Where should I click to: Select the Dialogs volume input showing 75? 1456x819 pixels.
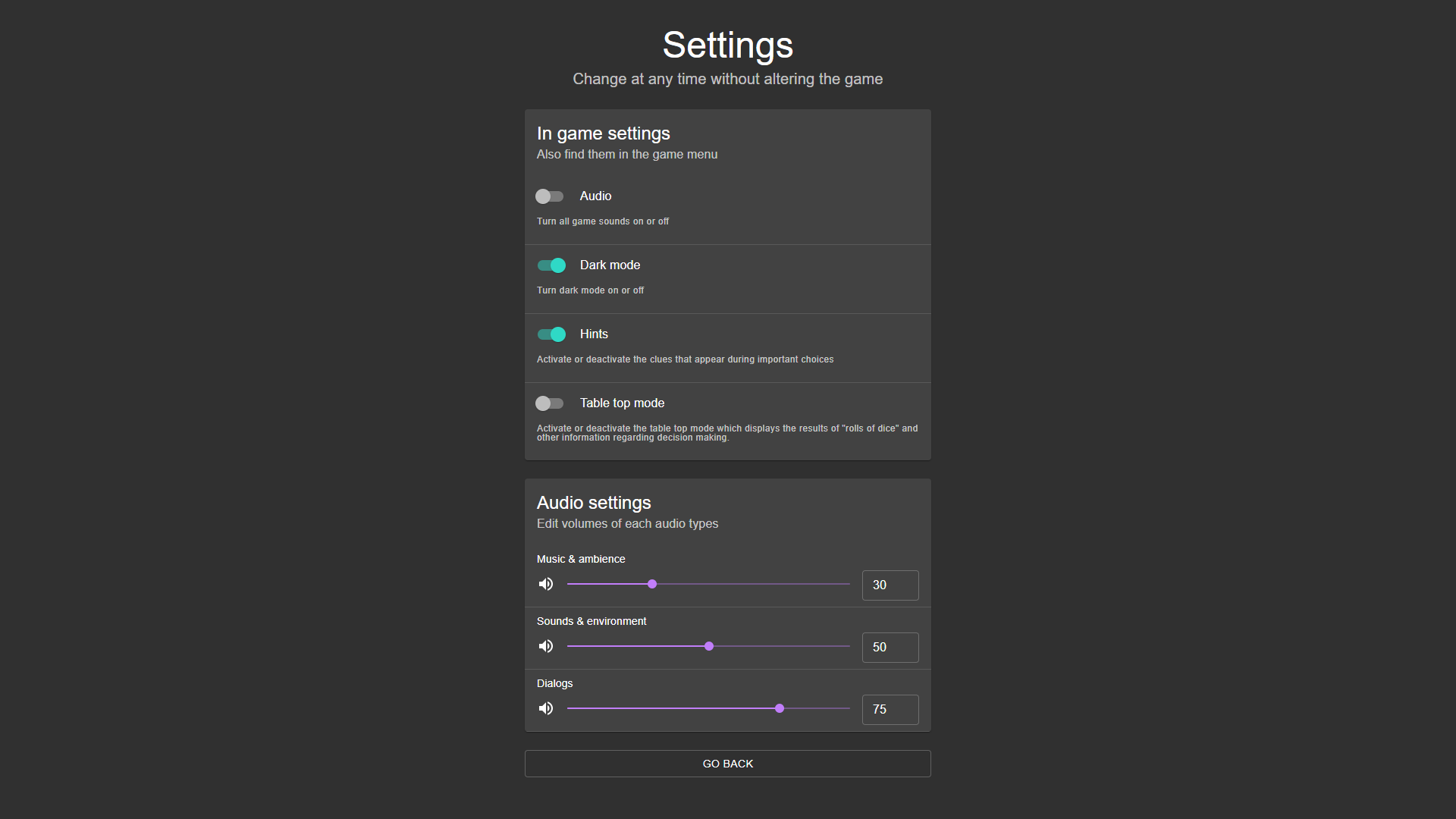click(890, 709)
